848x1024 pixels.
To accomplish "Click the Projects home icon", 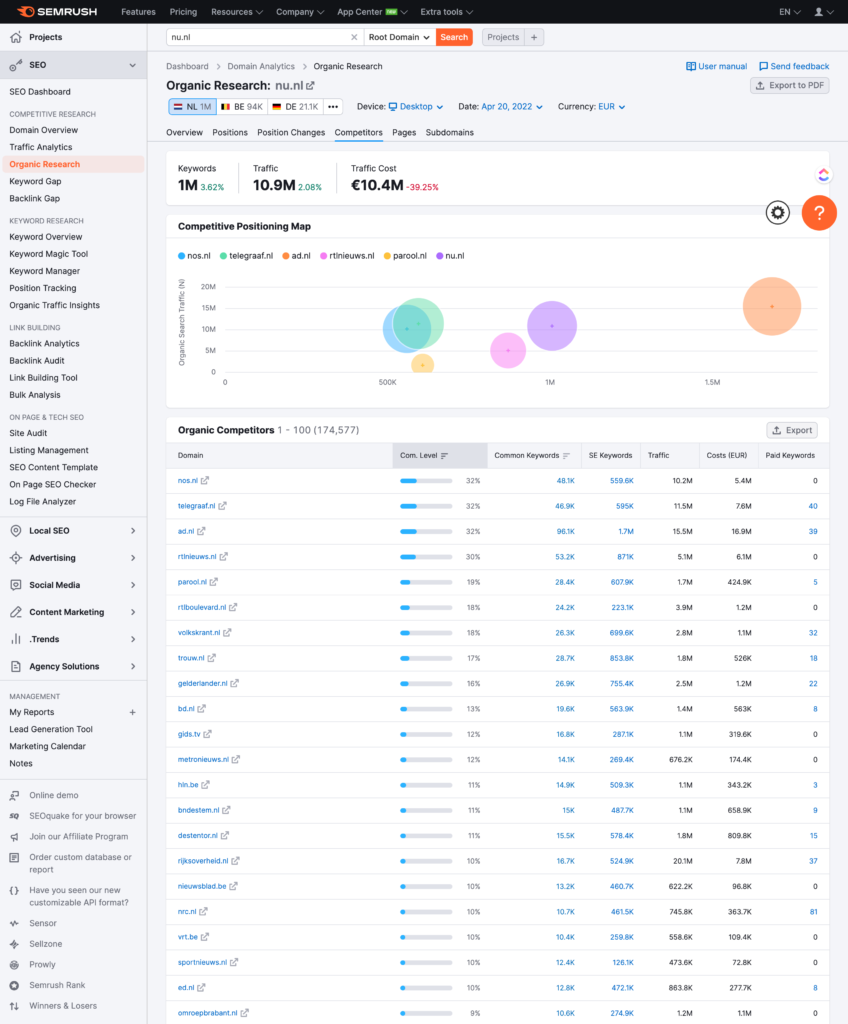I will click(16, 37).
